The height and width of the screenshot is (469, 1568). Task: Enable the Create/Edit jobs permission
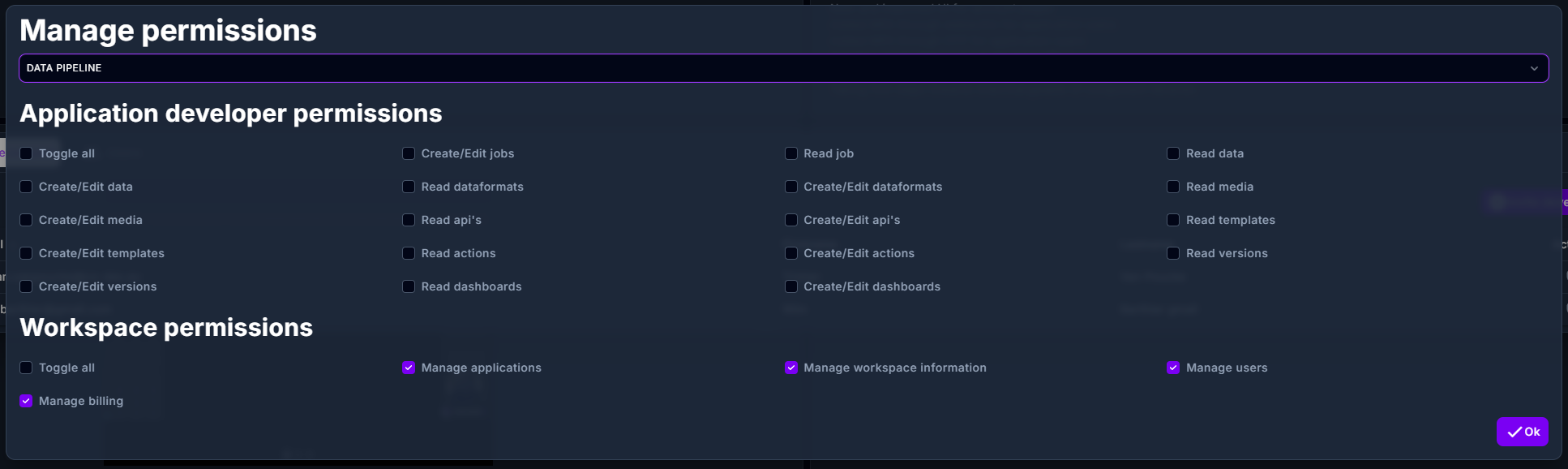(x=409, y=153)
